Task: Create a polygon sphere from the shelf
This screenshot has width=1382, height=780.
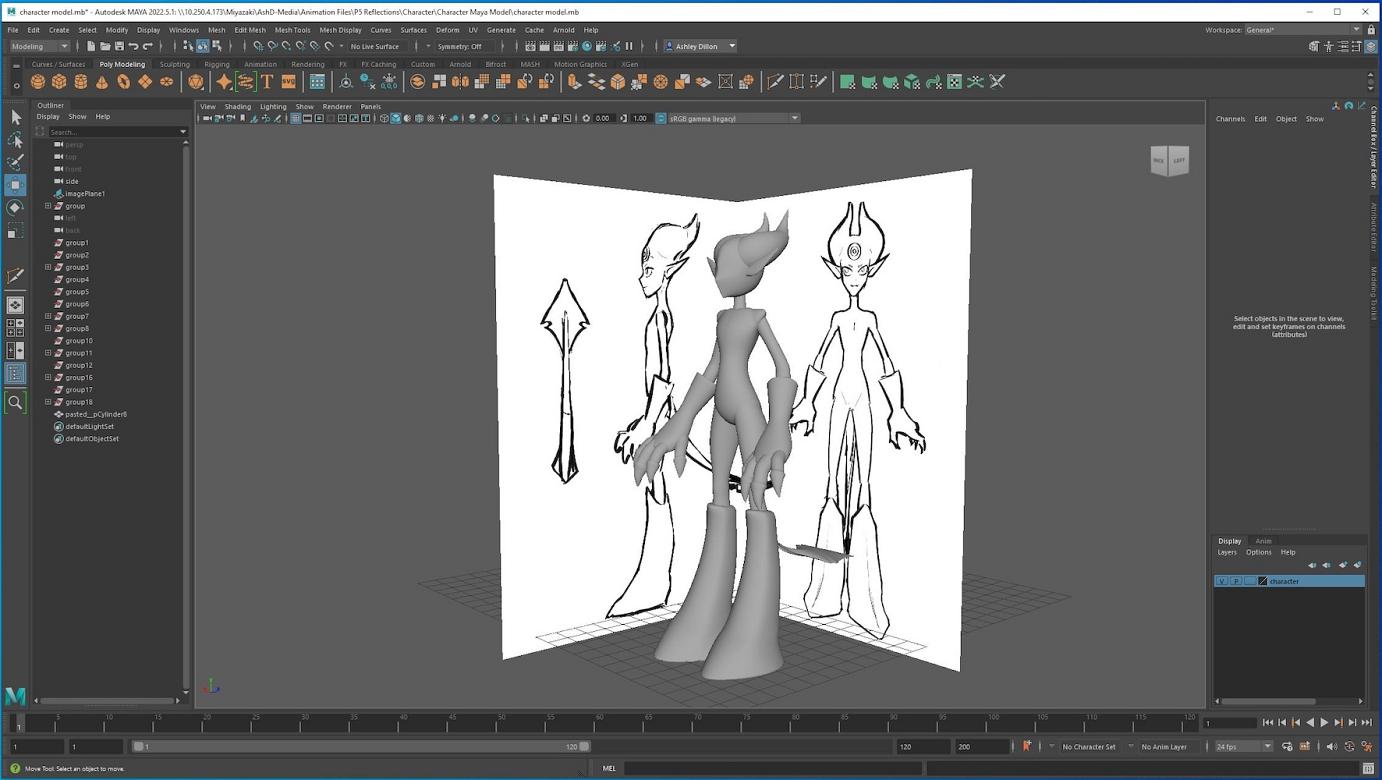Action: click(38, 82)
